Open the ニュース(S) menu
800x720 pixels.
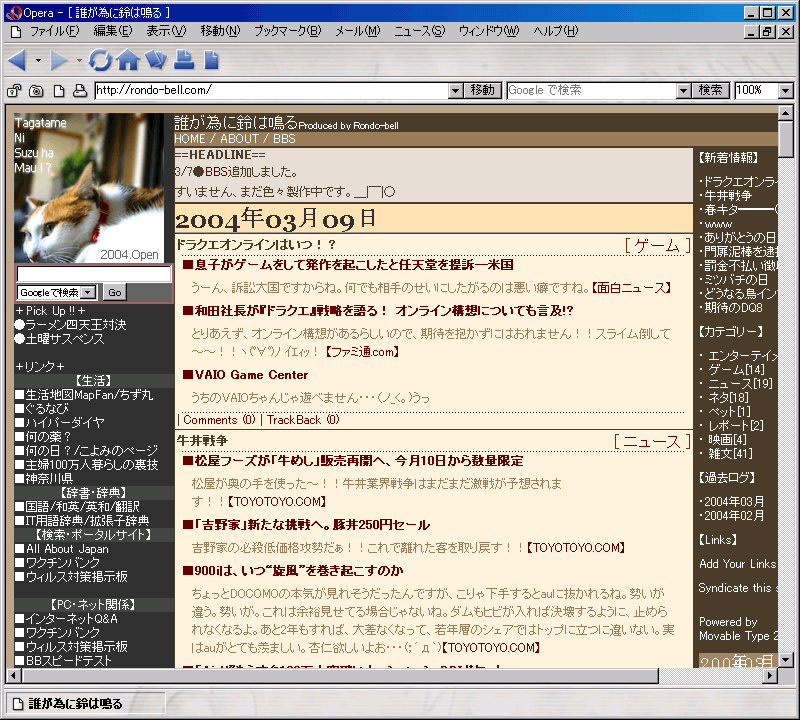click(419, 31)
